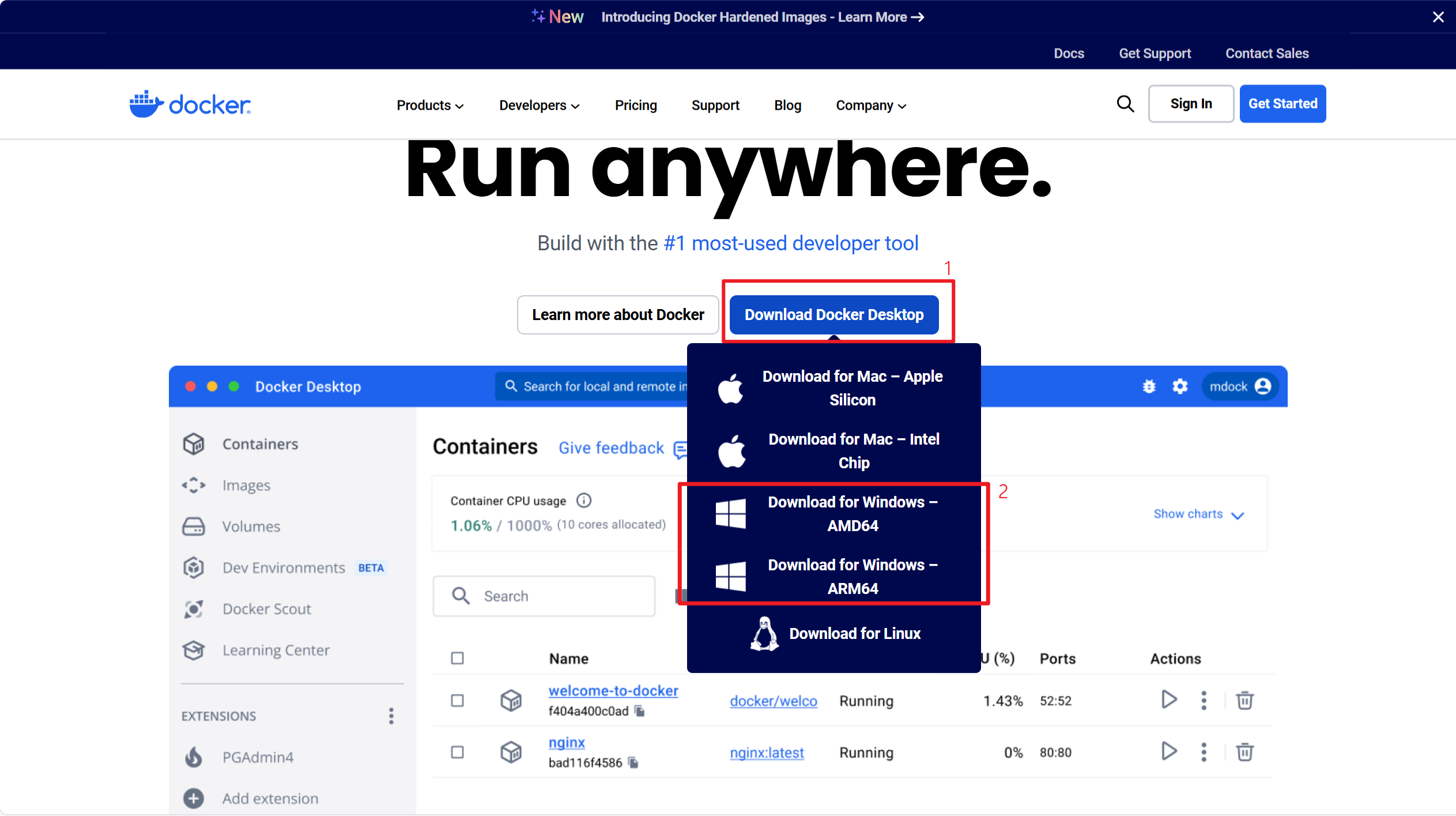Start the nginx container with play icon
This screenshot has height=816, width=1456.
point(1168,751)
